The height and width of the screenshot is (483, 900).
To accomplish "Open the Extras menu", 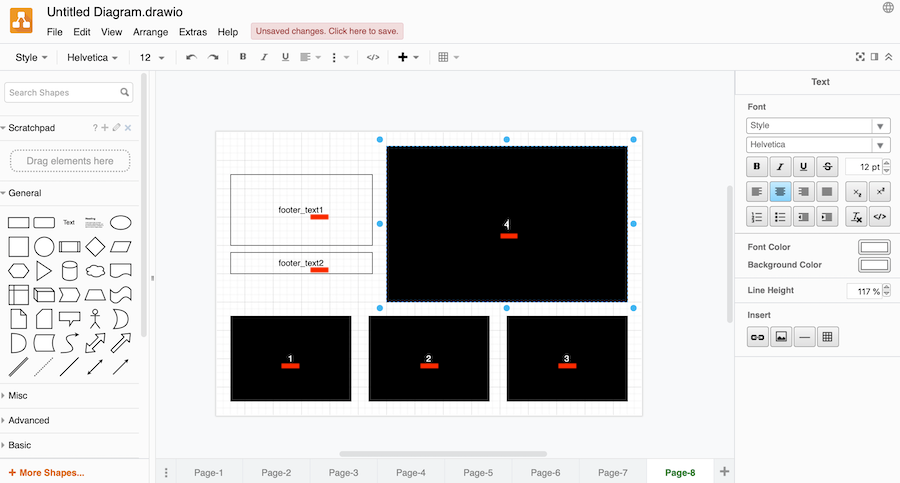I will coord(193,32).
